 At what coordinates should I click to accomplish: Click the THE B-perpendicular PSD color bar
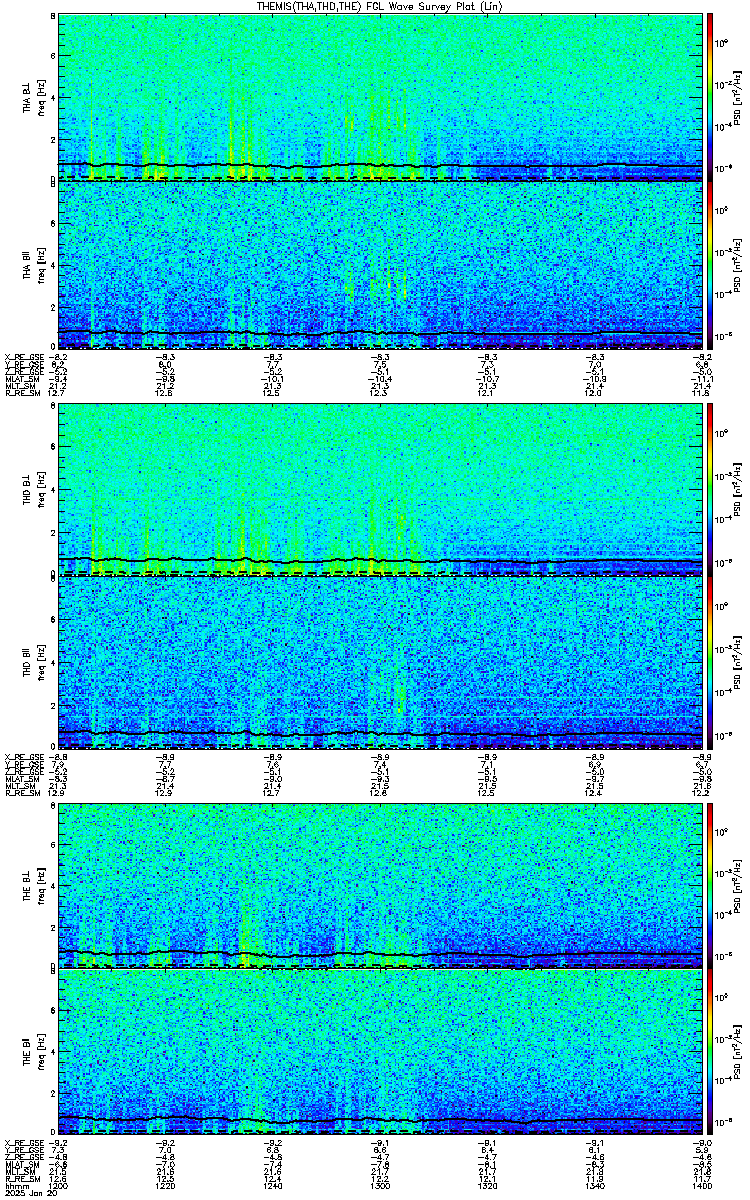711,885
